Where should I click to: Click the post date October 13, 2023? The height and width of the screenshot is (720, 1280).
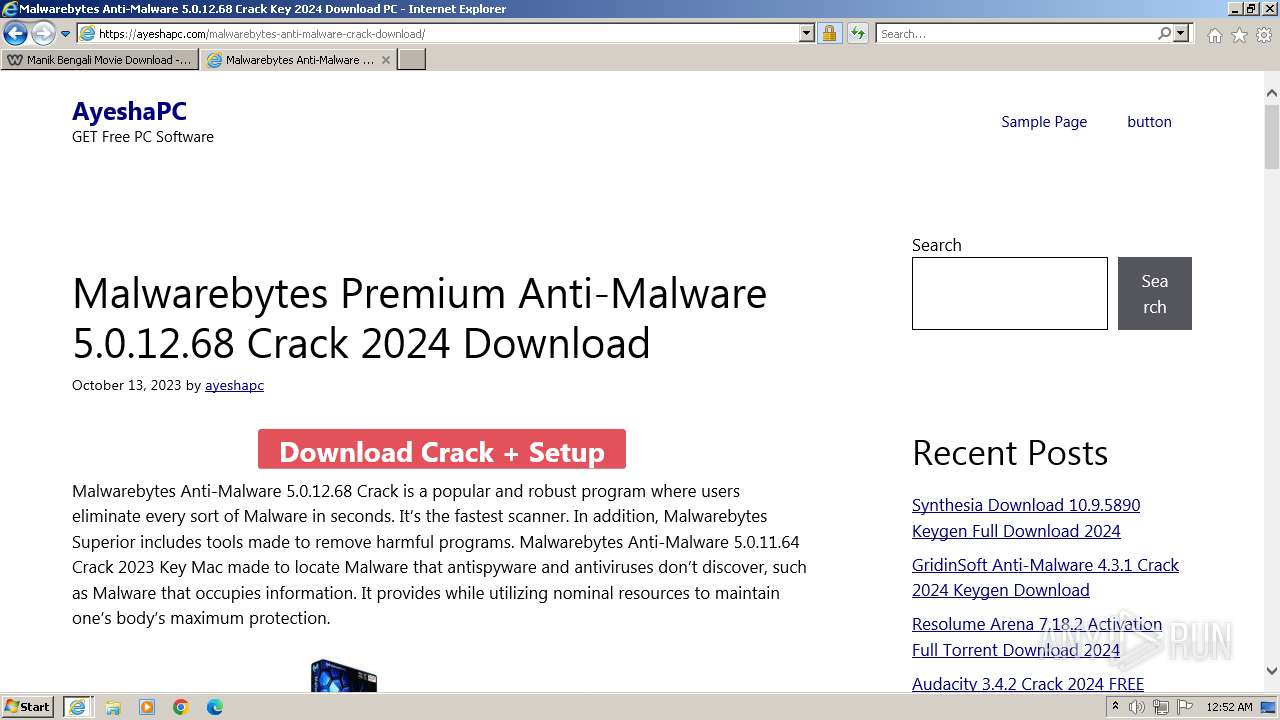click(x=126, y=385)
